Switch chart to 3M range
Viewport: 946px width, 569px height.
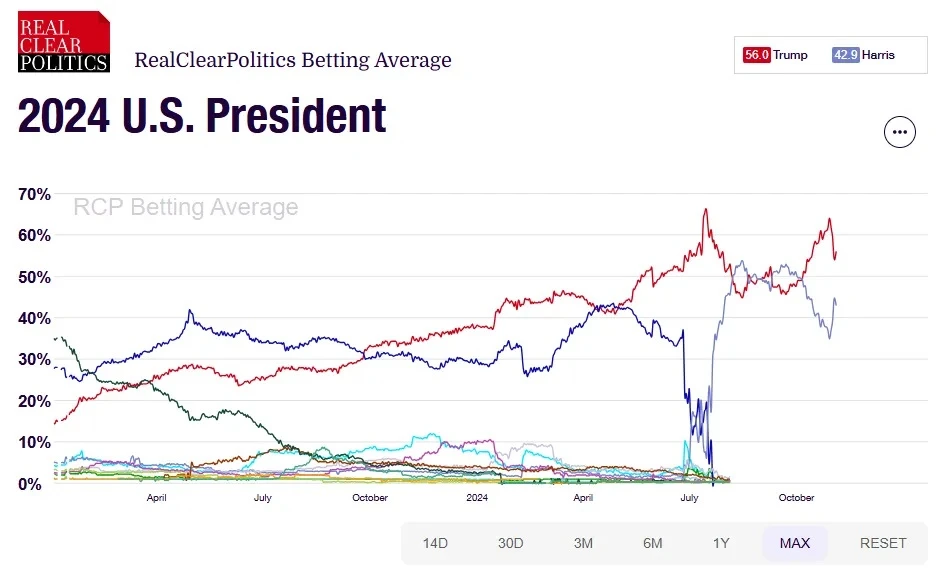pos(583,543)
